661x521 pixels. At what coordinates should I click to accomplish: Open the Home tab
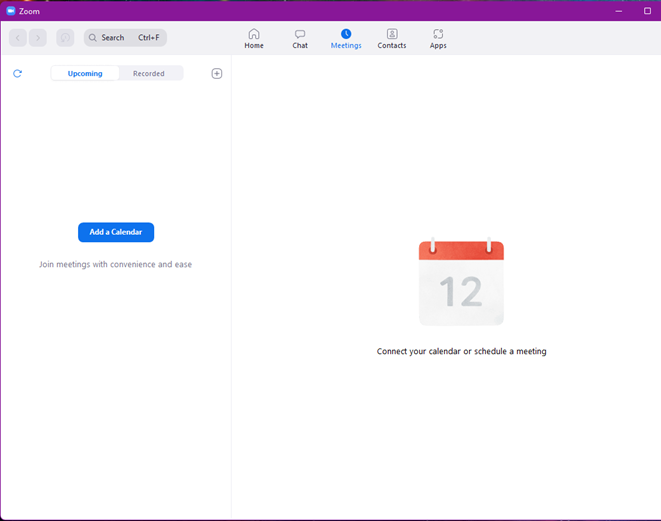pos(254,39)
